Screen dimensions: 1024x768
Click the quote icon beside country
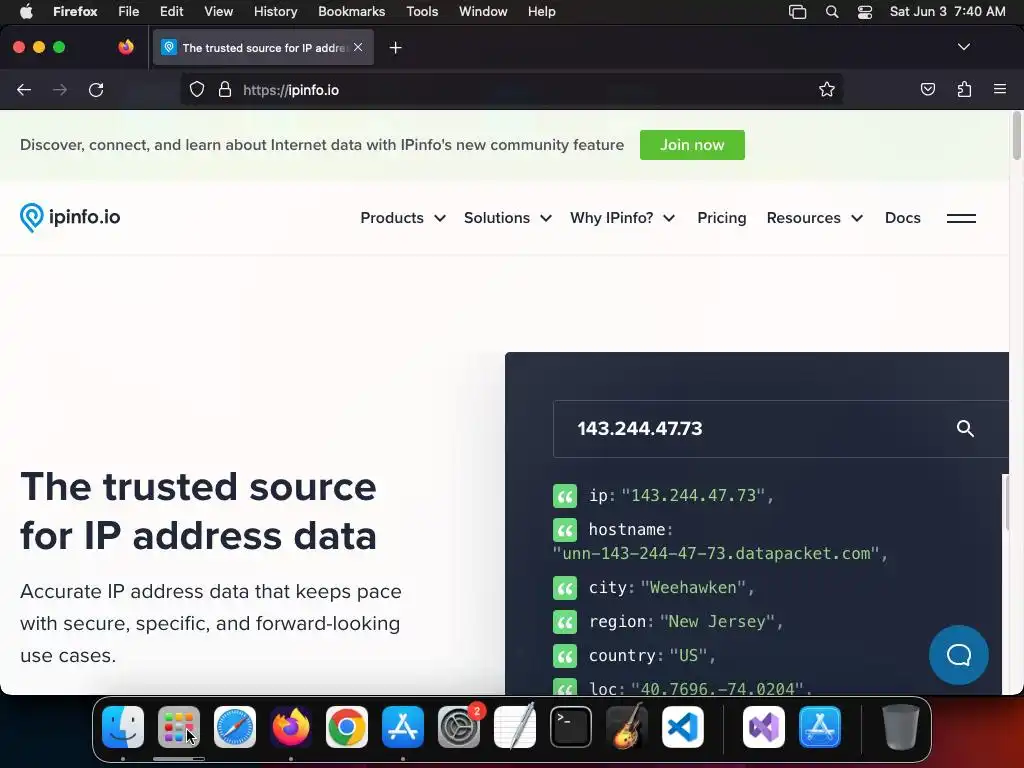tap(565, 656)
